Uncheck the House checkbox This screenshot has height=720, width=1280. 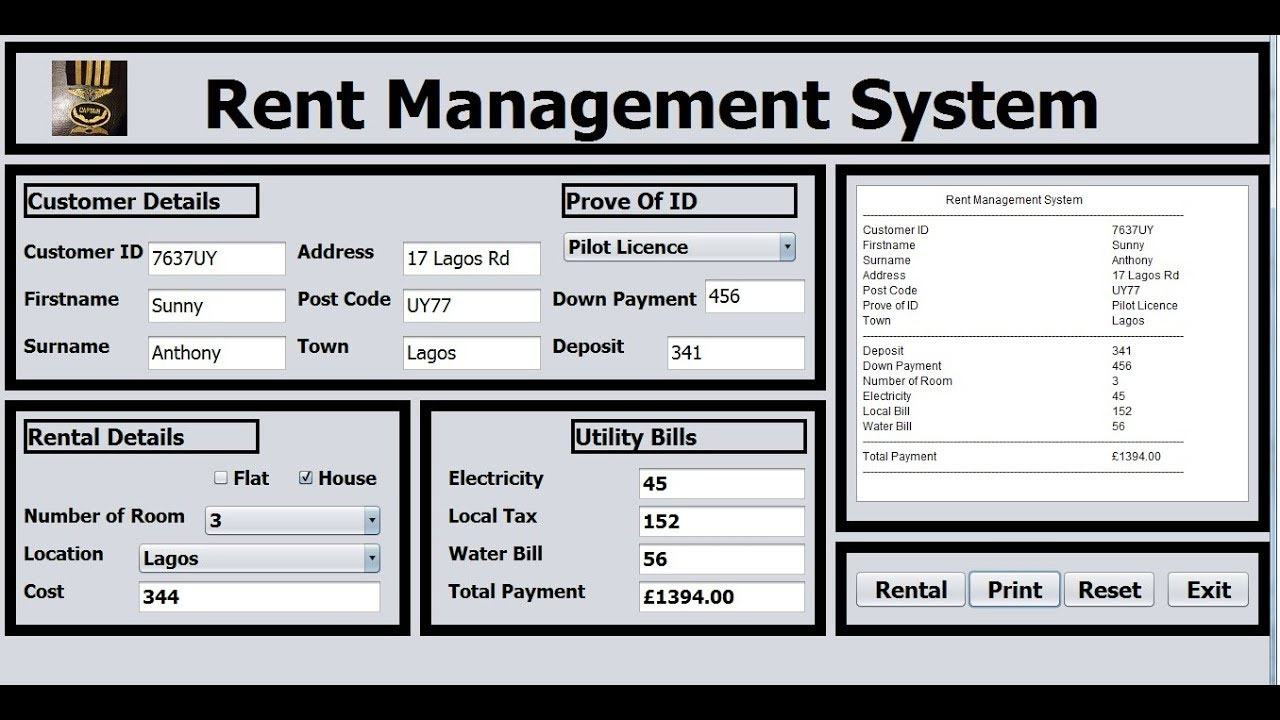click(x=306, y=478)
